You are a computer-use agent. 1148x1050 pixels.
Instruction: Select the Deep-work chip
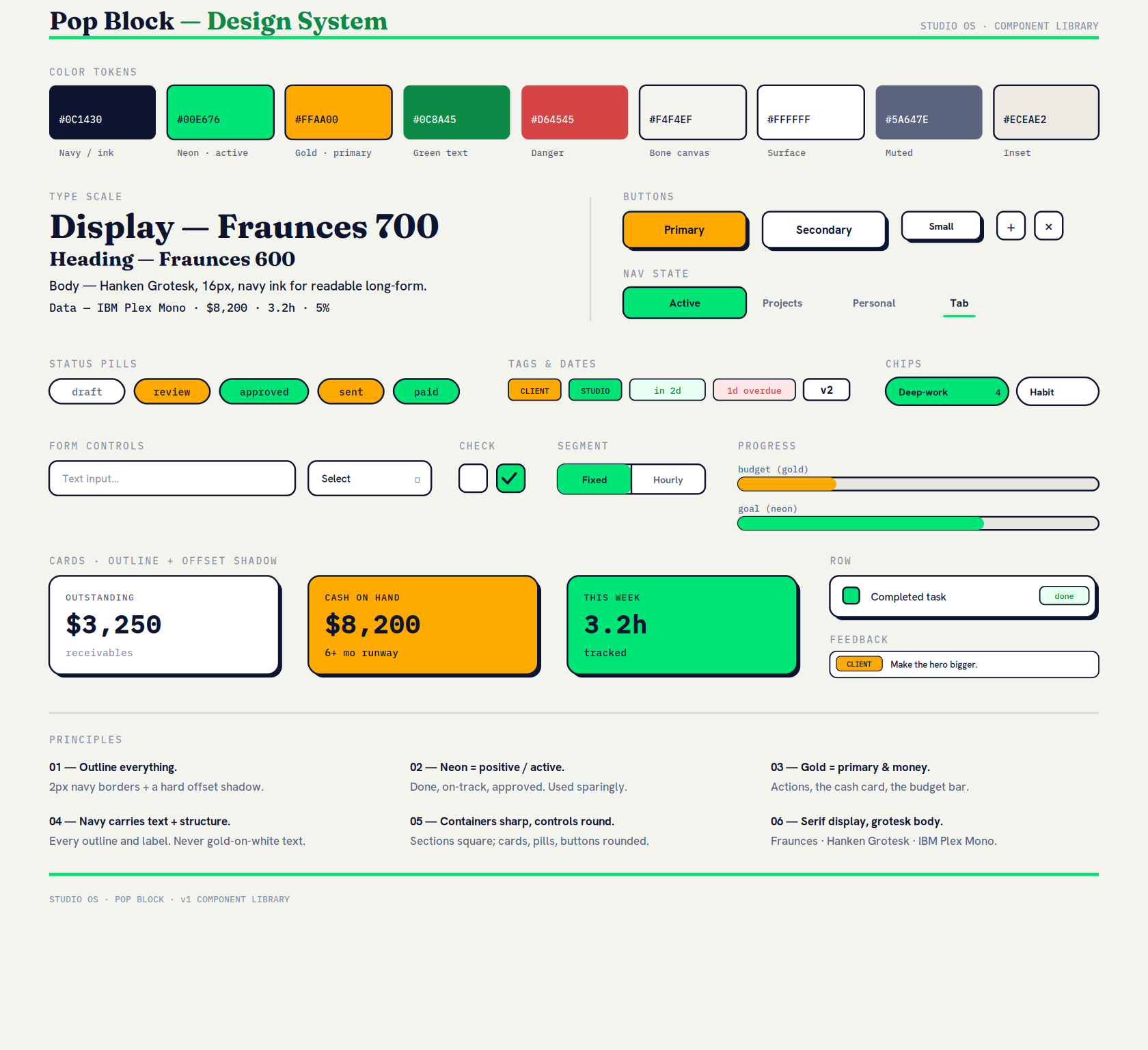tap(947, 392)
